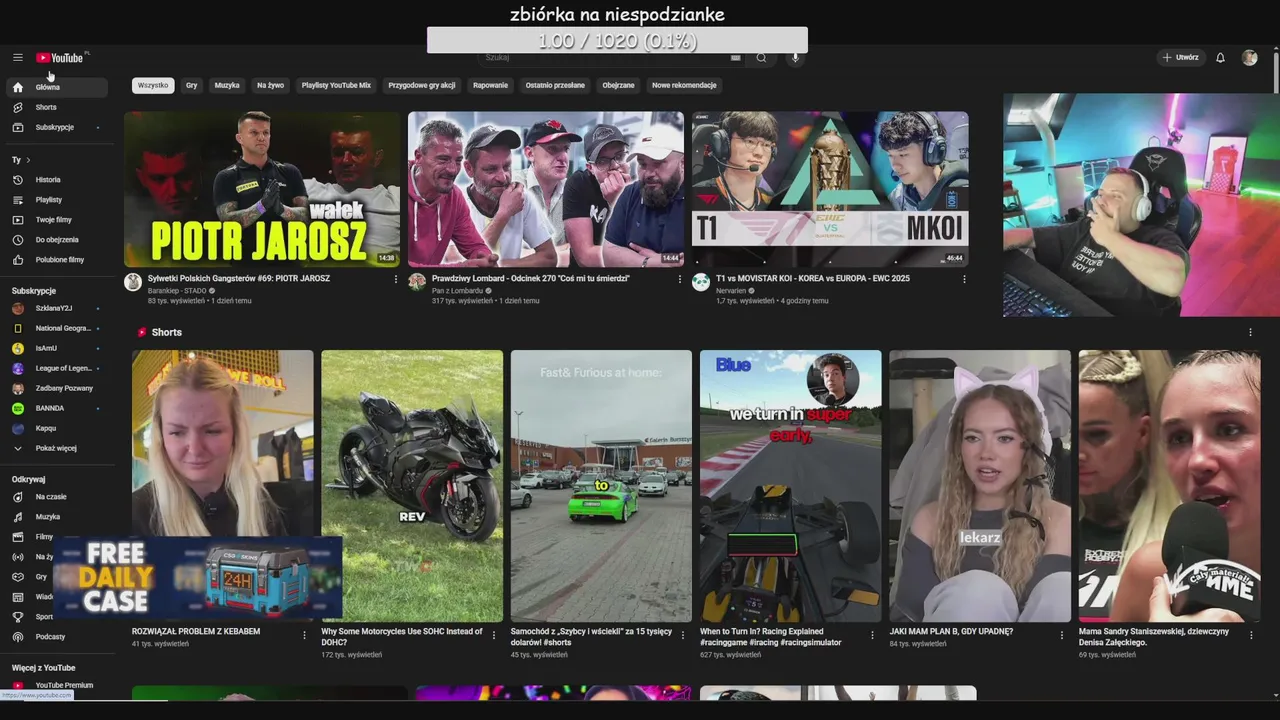Image resolution: width=1280 pixels, height=720 pixels.
Task: Select Playlisty YouTube Mix chip
Action: tap(336, 85)
